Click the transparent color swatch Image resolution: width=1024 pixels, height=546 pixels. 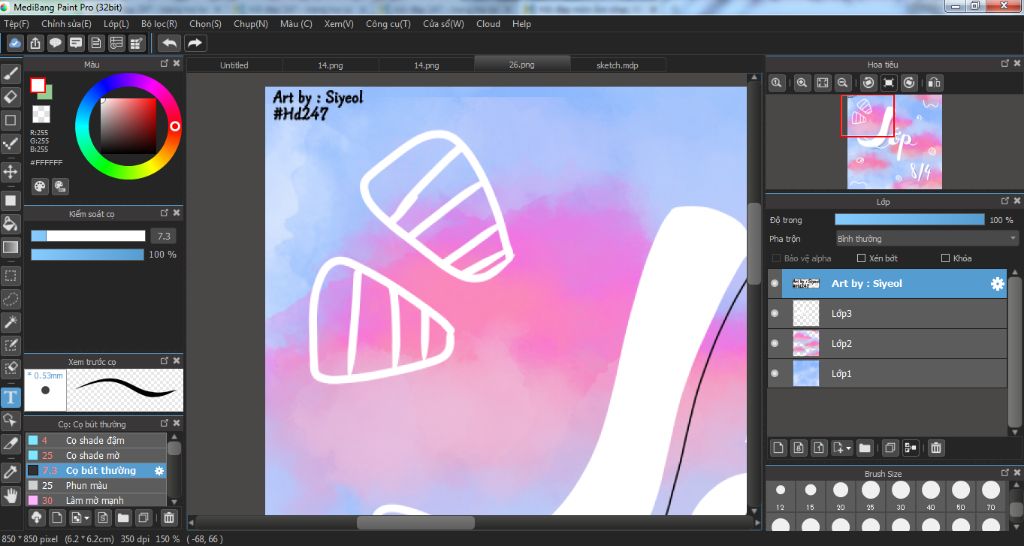(41, 114)
